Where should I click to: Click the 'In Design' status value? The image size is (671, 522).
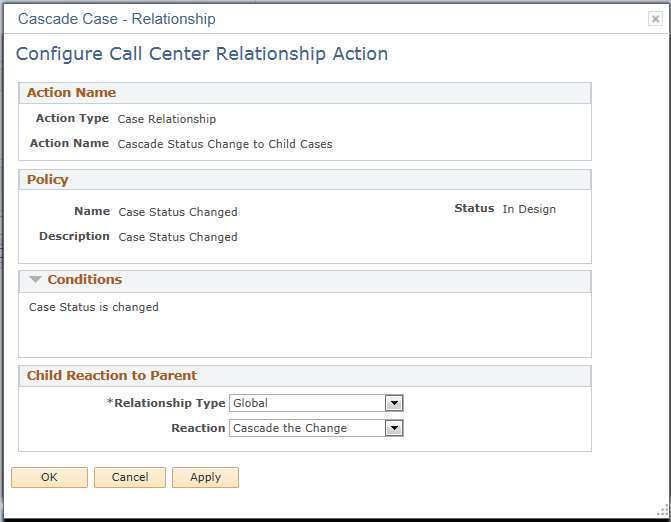[x=529, y=209]
